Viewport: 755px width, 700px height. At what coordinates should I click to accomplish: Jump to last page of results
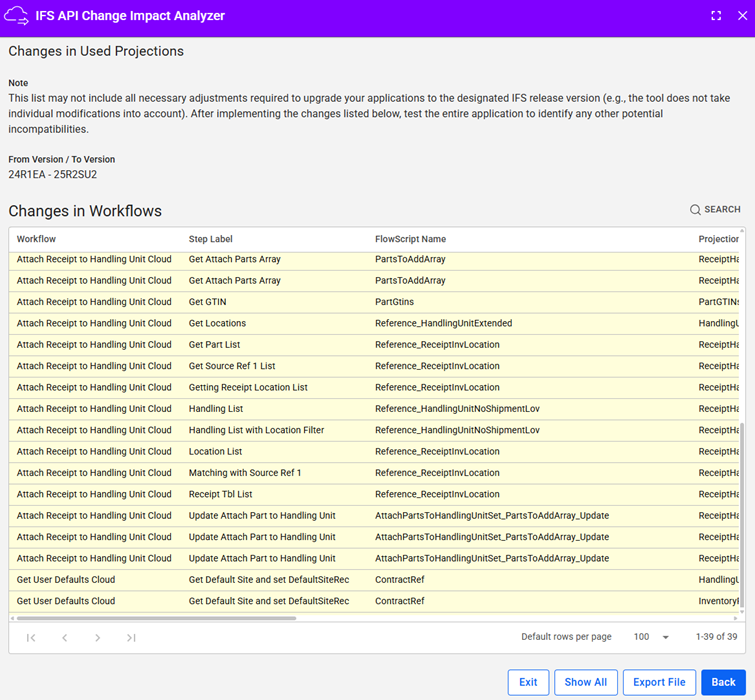point(131,638)
